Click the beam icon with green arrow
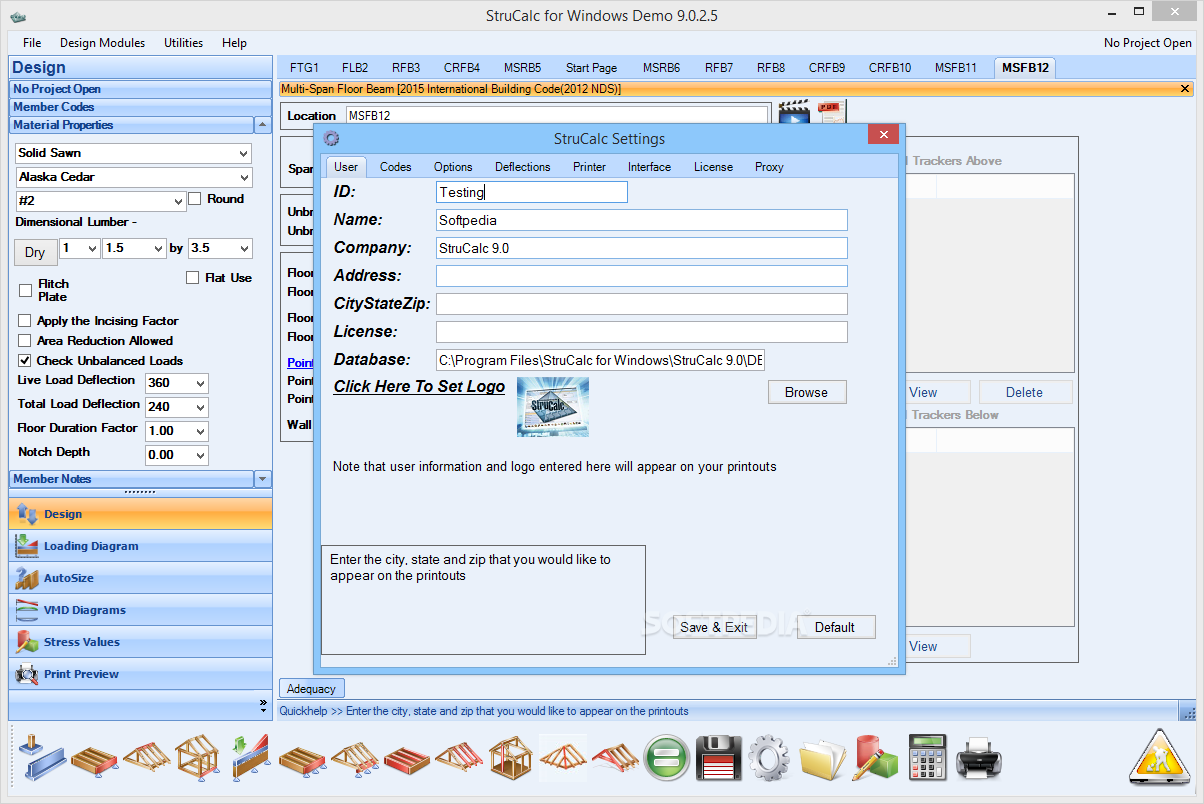The image size is (1204, 804). point(249,758)
